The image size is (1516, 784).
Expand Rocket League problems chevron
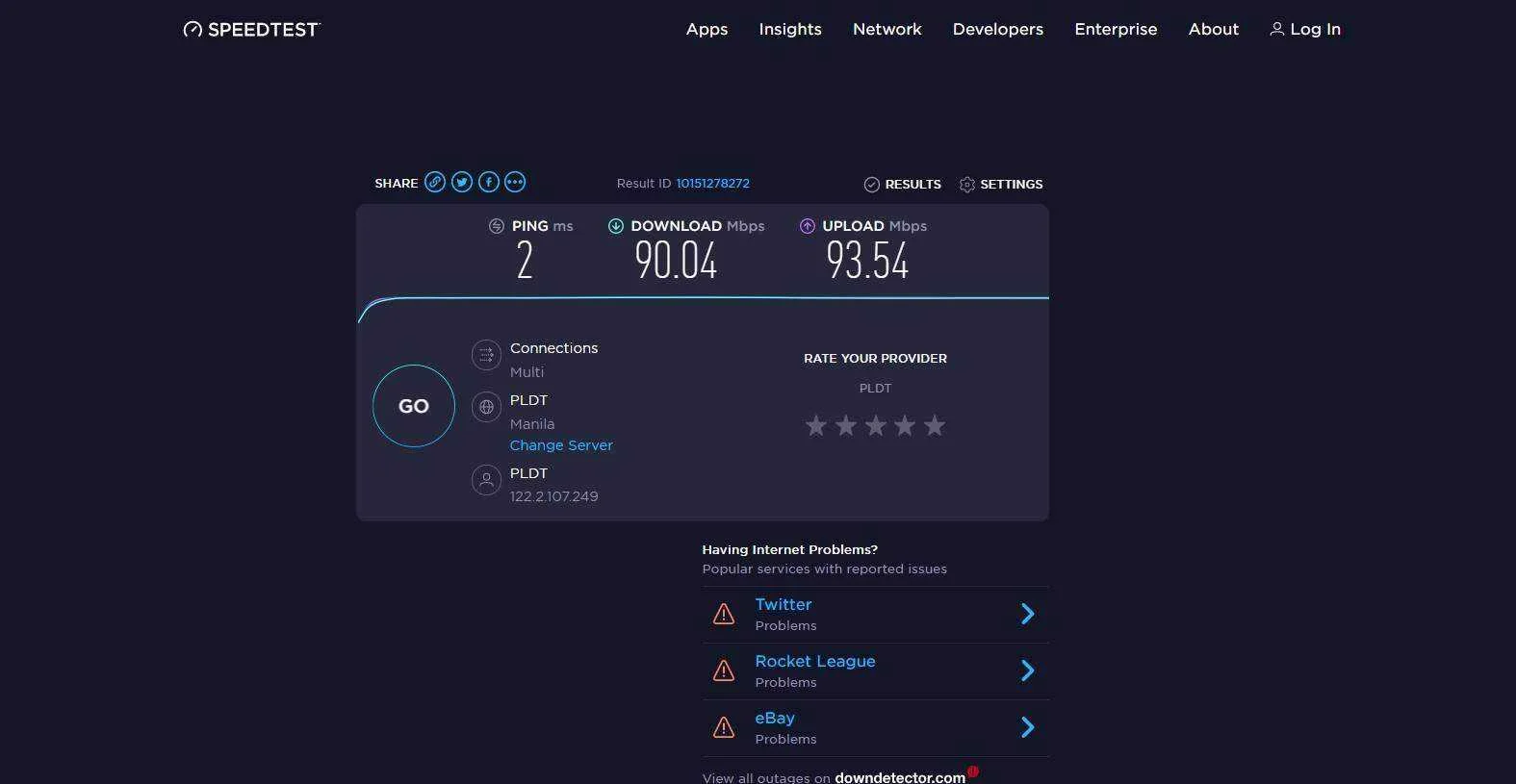click(x=1028, y=670)
